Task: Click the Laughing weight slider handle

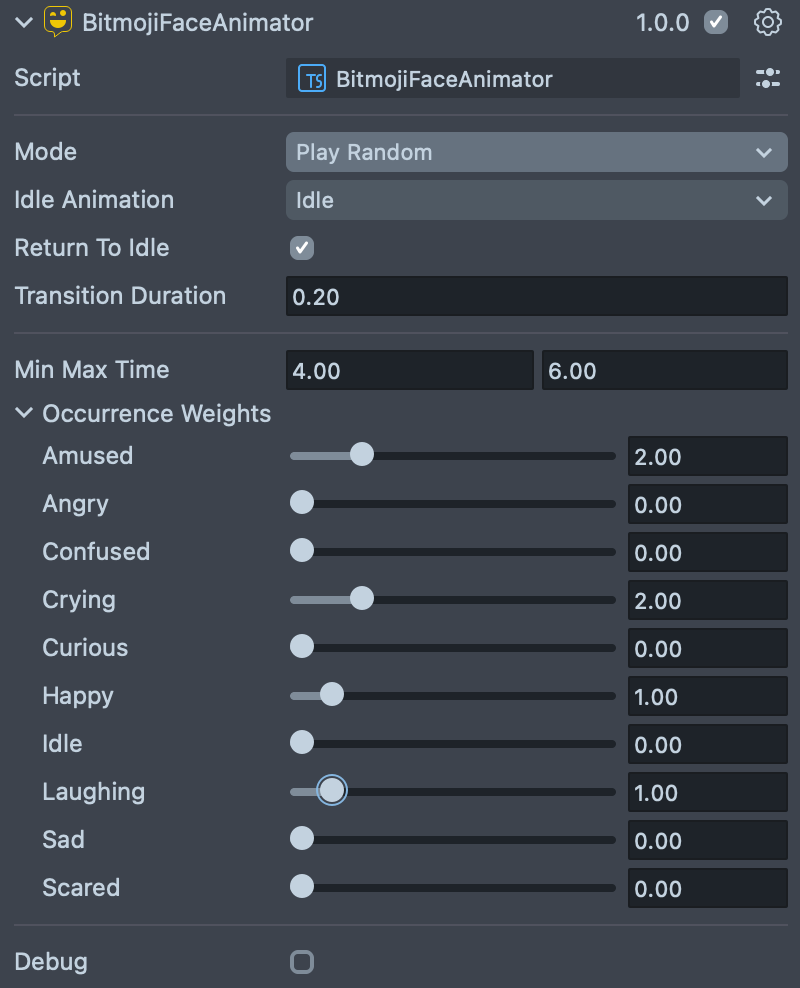Action: pyautogui.click(x=332, y=792)
